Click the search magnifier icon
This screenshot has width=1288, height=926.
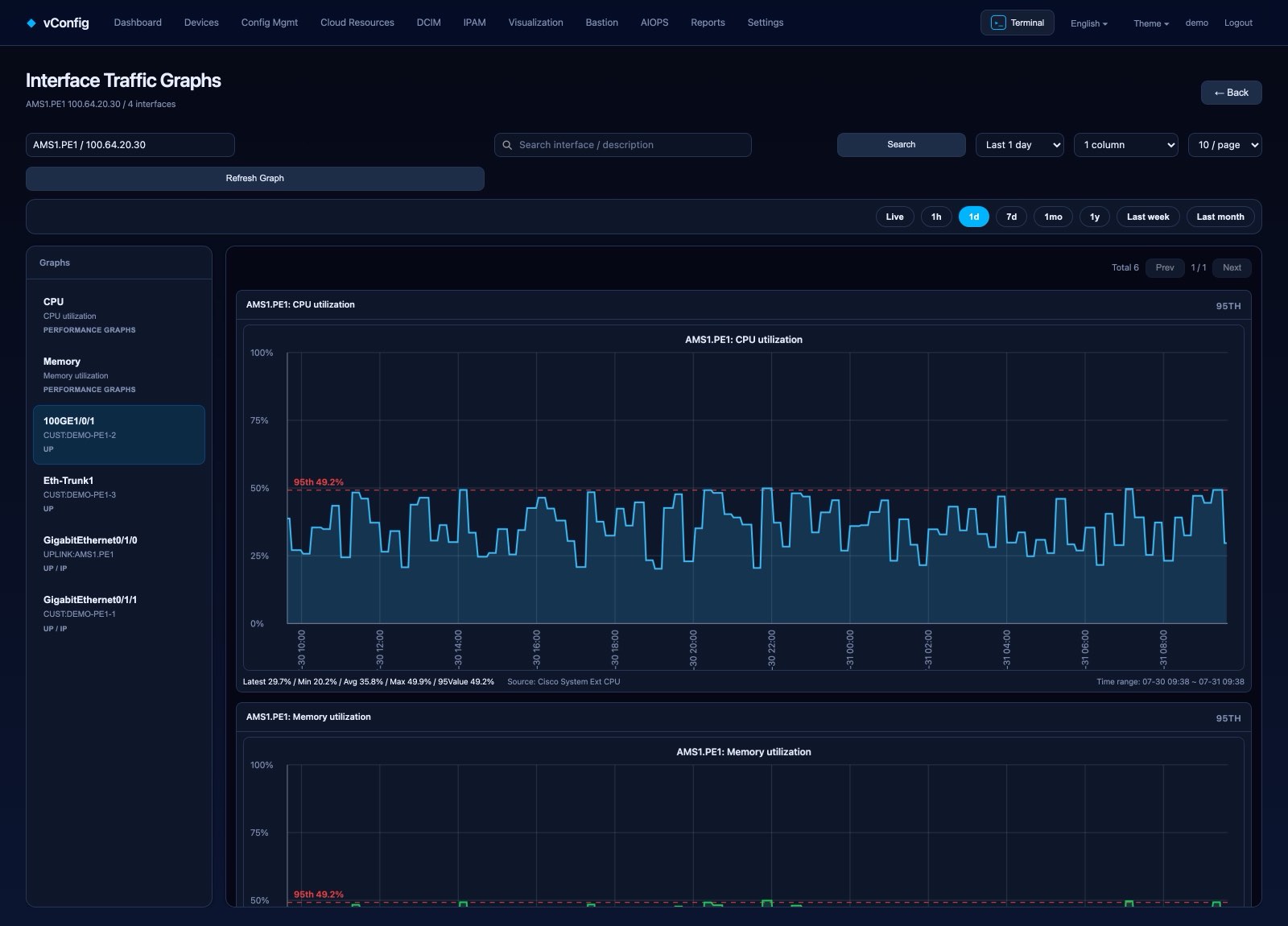(x=507, y=145)
